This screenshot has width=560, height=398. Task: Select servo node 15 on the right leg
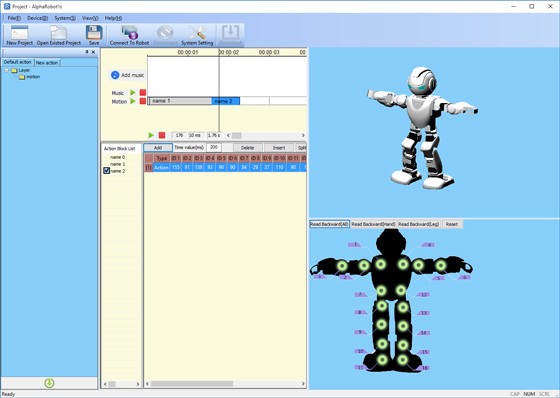point(403,345)
